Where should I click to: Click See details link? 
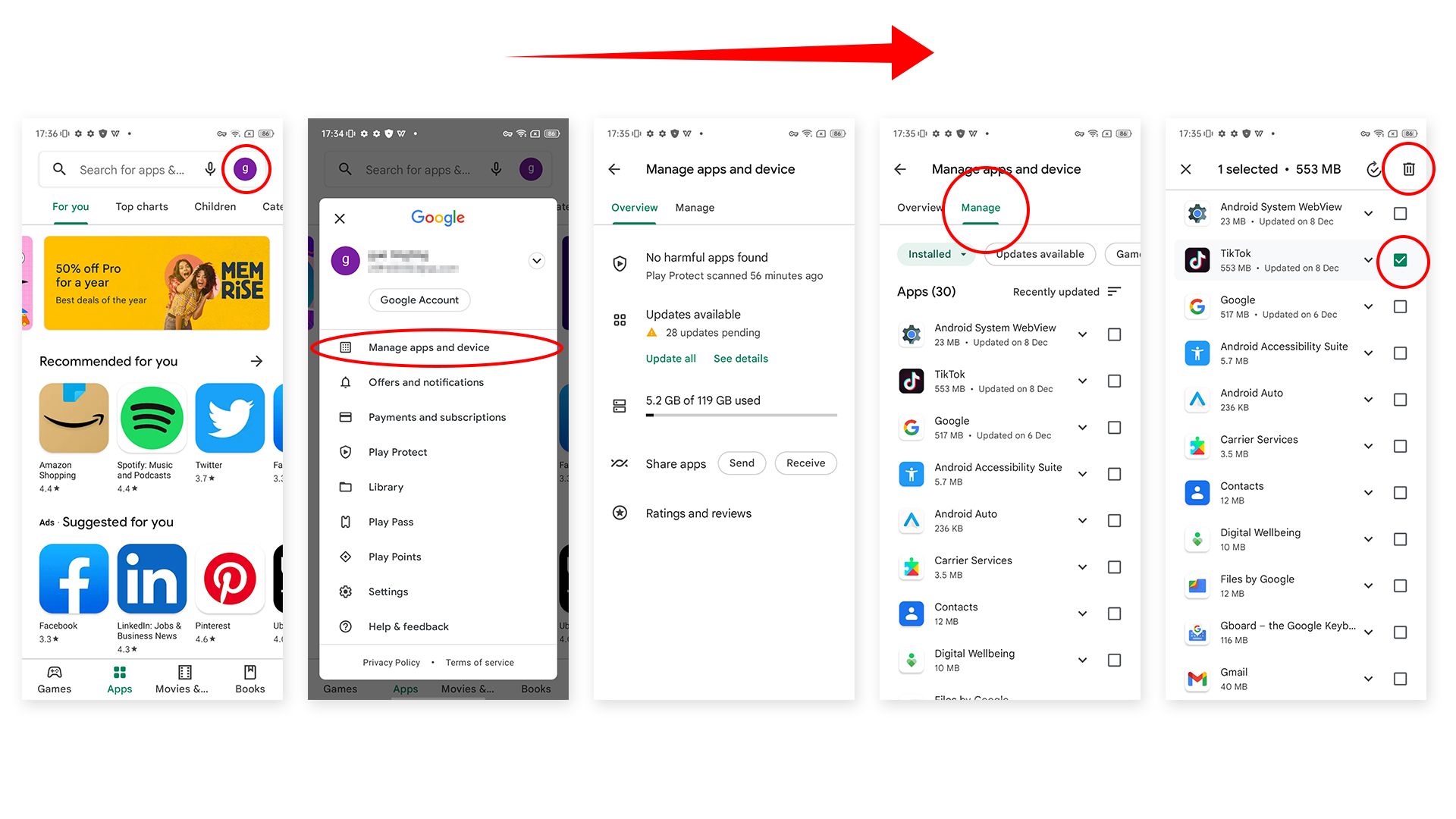[x=740, y=359]
